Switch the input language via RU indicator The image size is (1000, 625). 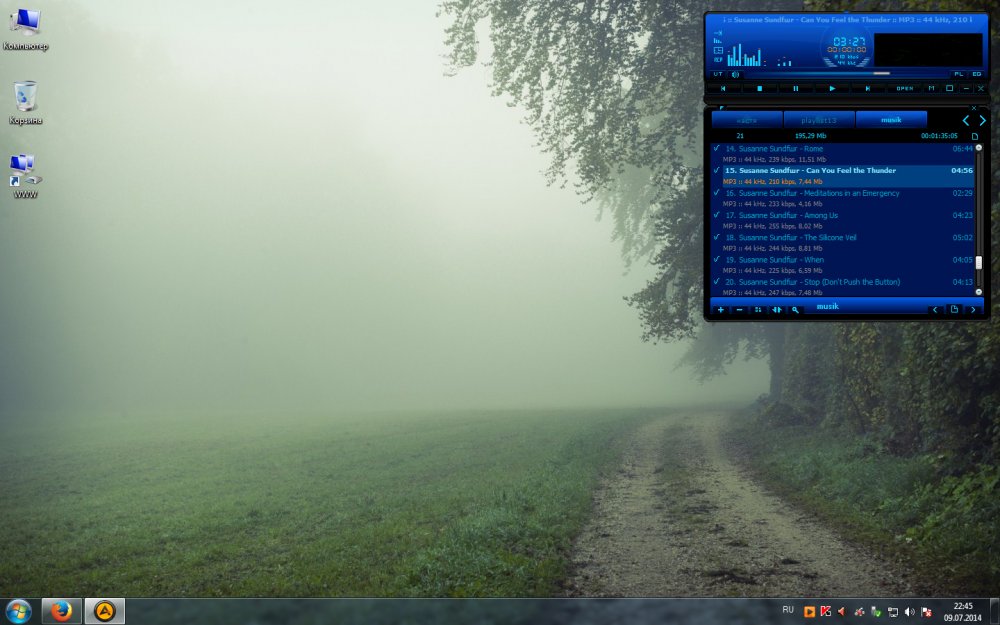point(788,610)
